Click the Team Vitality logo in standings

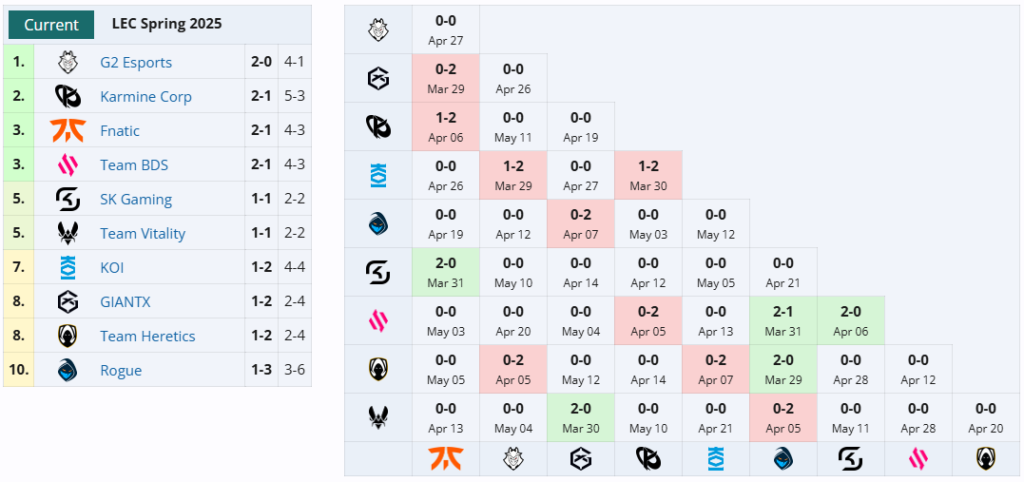68,233
